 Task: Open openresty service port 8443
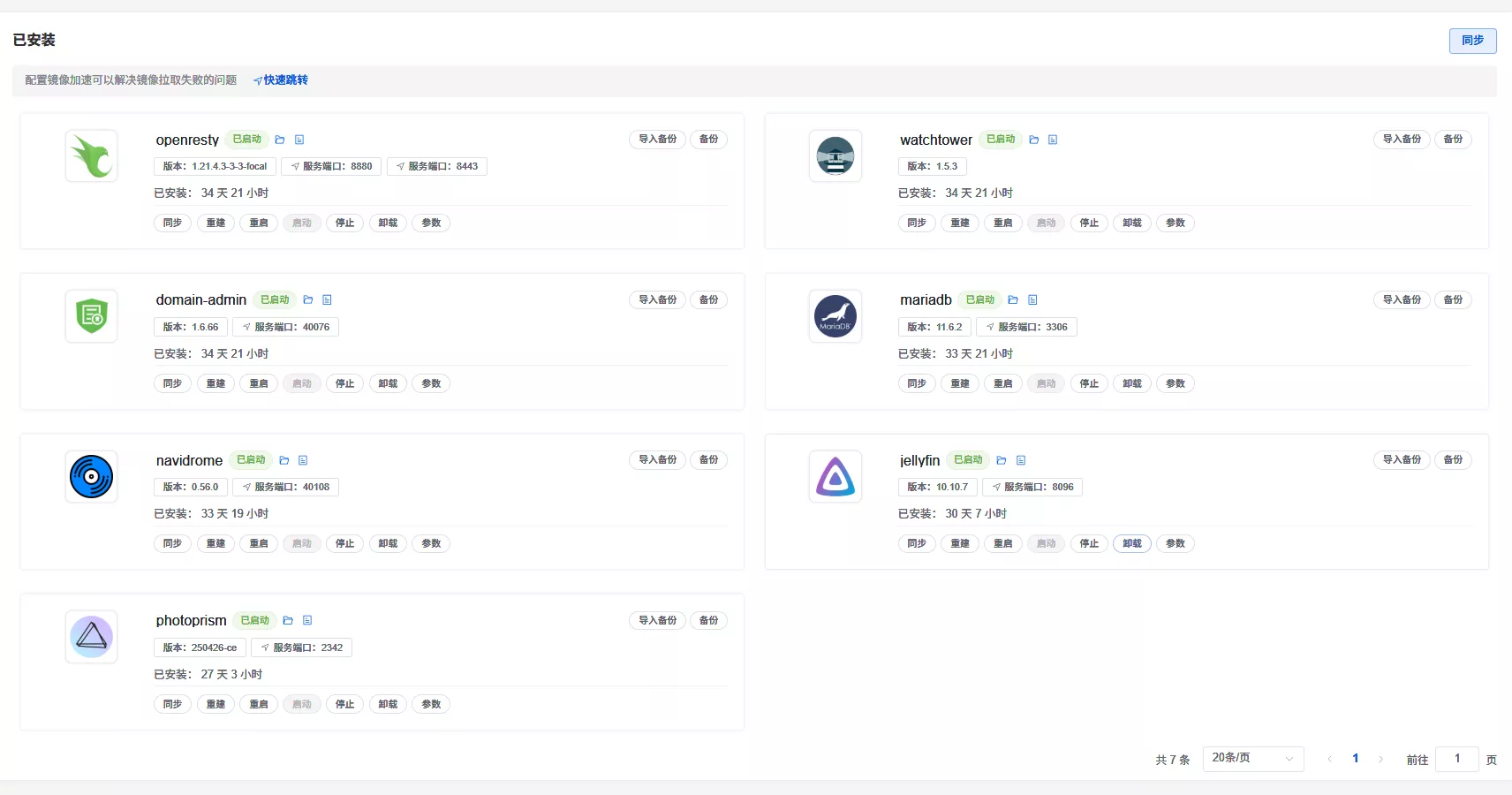coord(437,166)
